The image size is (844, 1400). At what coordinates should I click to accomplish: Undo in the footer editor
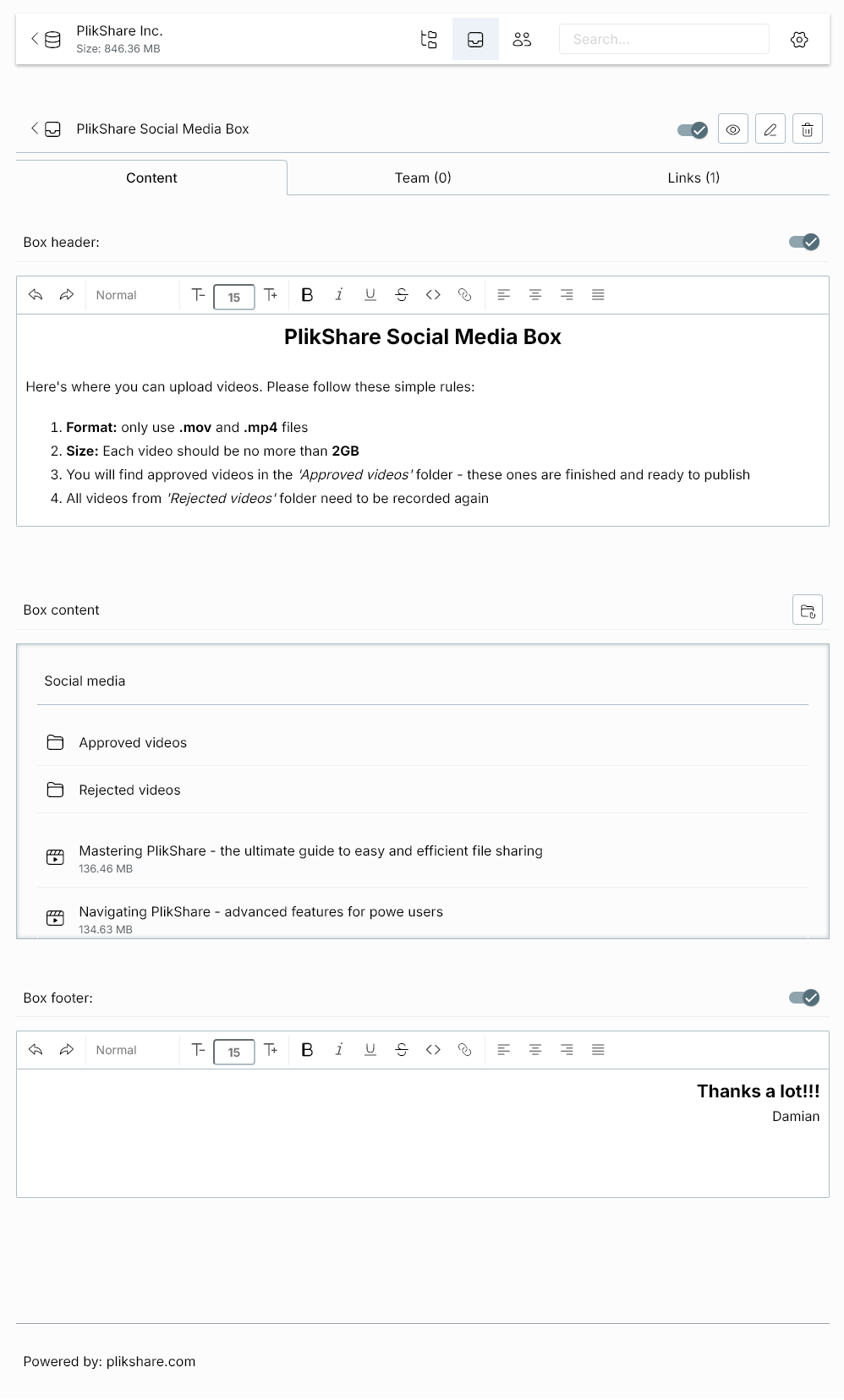[36, 1050]
